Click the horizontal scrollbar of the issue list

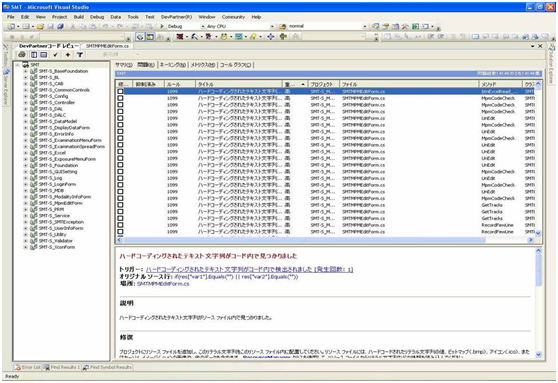click(x=326, y=240)
